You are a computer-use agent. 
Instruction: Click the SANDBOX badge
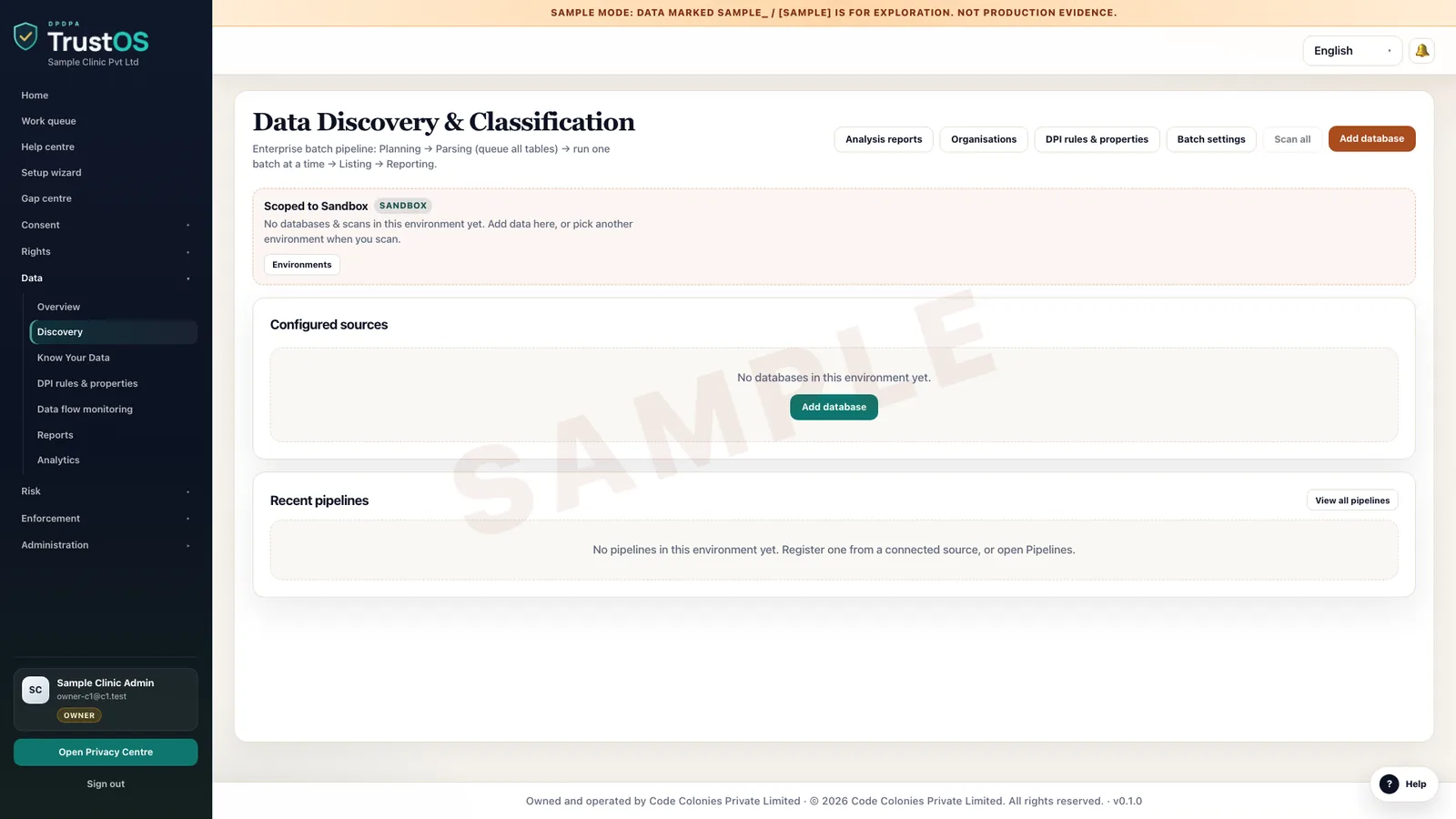pyautogui.click(x=403, y=206)
